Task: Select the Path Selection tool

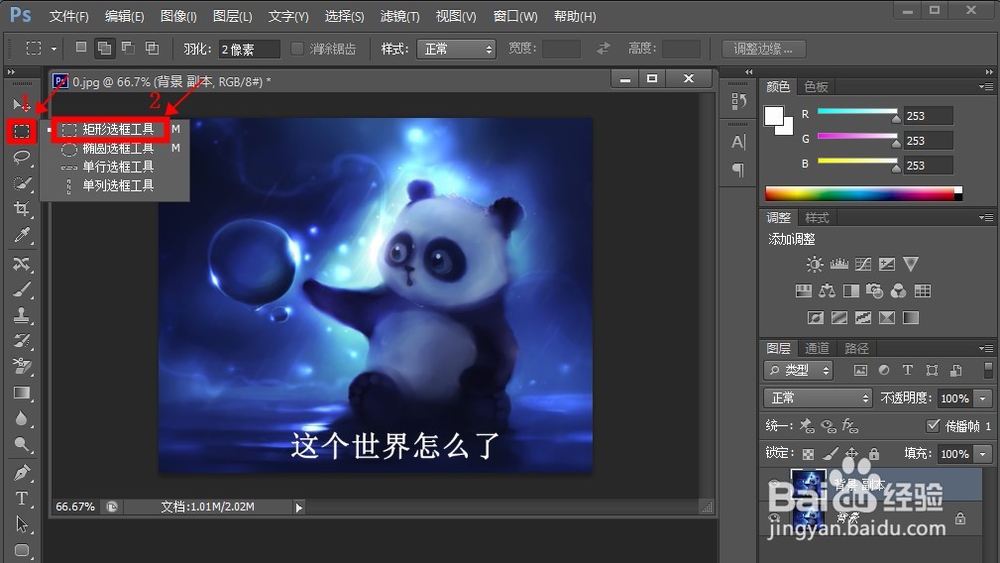Action: tap(22, 524)
